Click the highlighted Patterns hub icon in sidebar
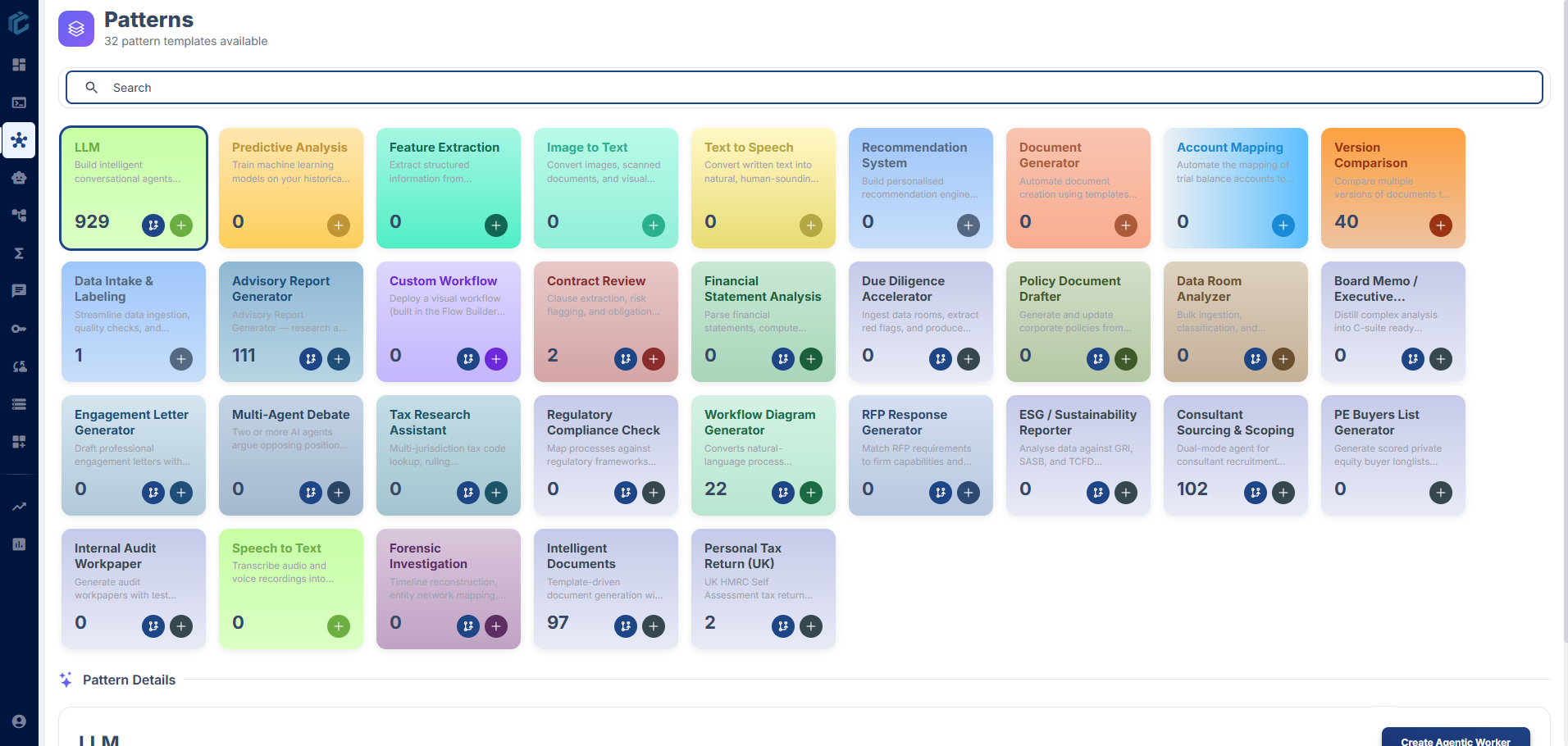 pyautogui.click(x=19, y=140)
